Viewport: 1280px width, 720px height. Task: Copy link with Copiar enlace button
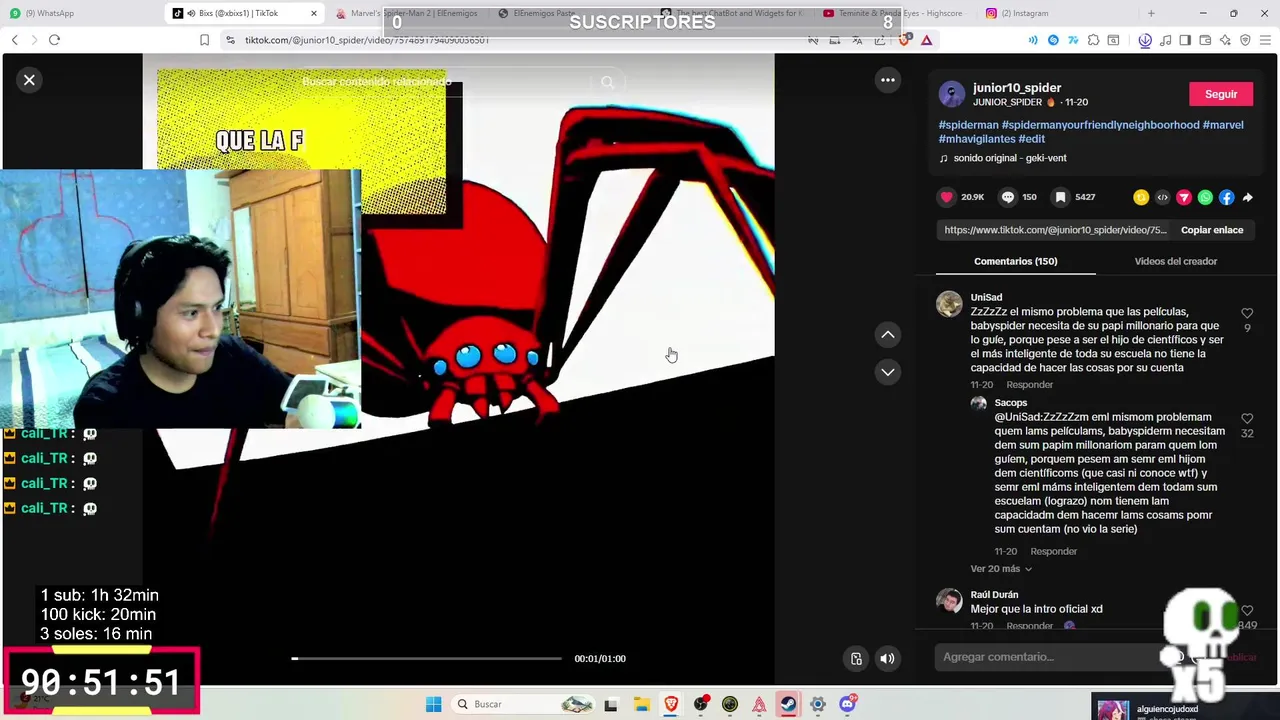(x=1212, y=230)
